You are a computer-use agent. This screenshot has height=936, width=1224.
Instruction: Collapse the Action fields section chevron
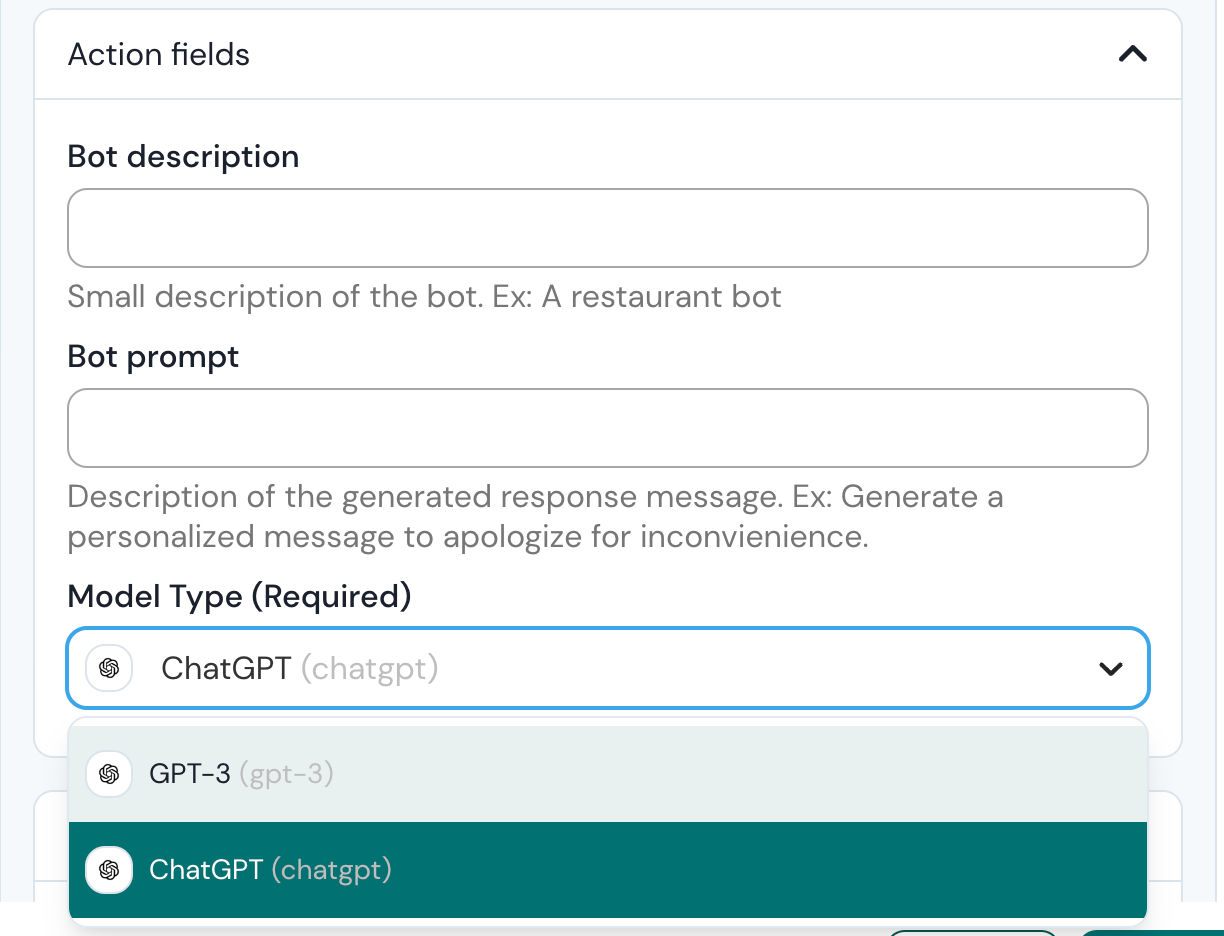click(1132, 54)
